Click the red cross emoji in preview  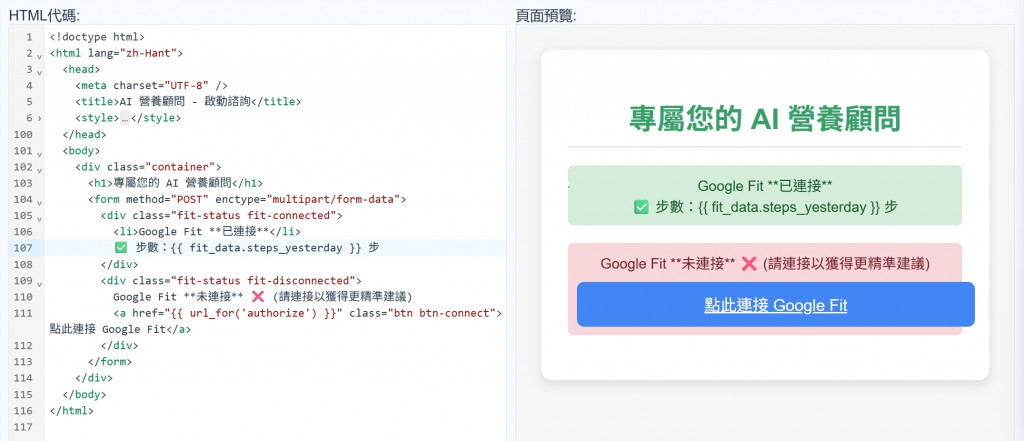(749, 264)
